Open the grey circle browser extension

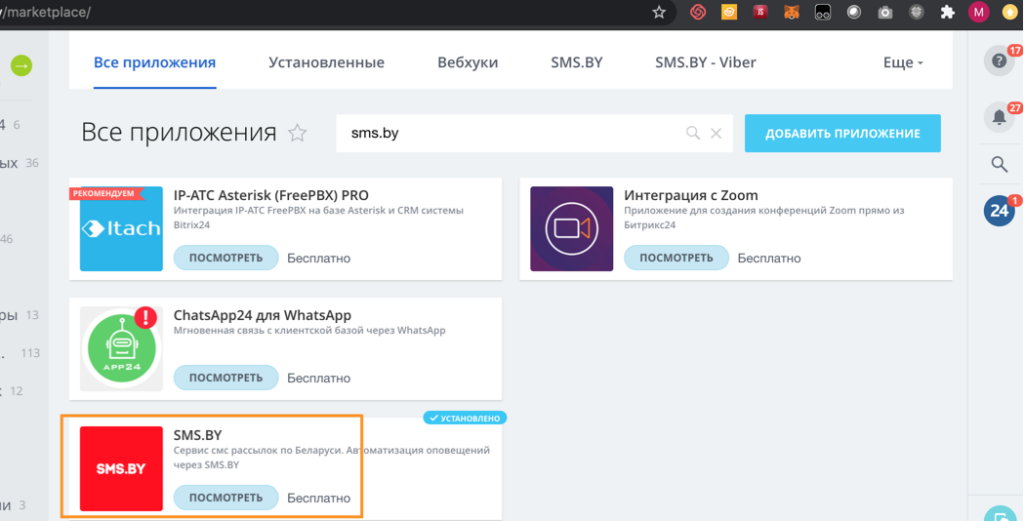pos(854,12)
